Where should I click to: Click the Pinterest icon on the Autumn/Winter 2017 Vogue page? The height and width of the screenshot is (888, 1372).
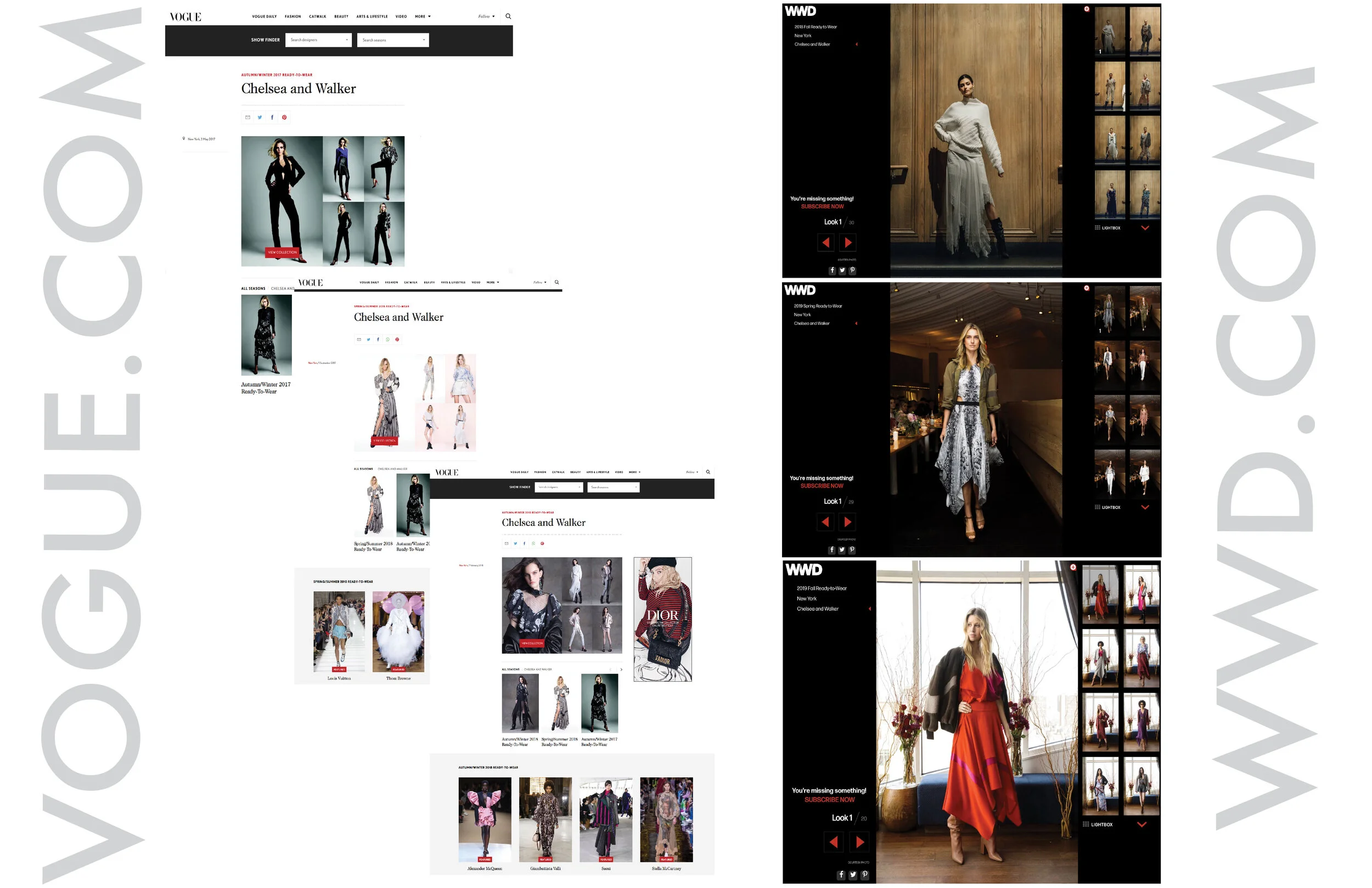284,117
